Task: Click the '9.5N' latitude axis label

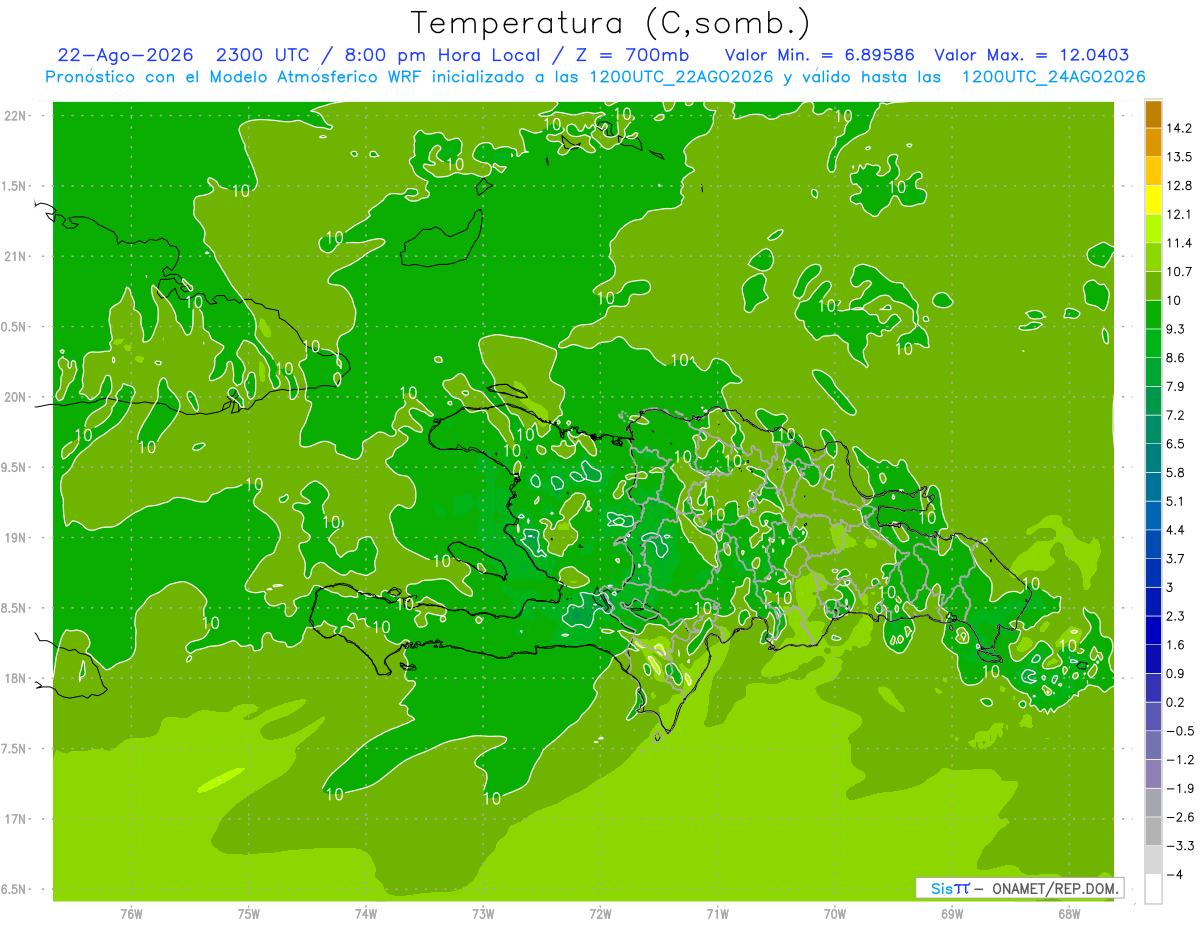Action: click(x=14, y=468)
